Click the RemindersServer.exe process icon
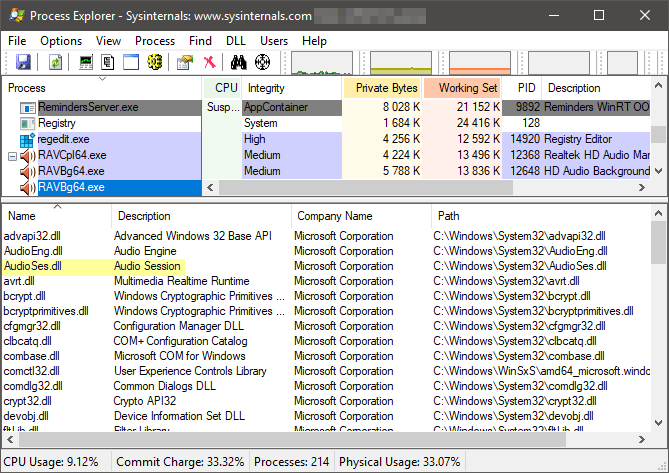Screen dimensions: 669x473 click(28, 107)
